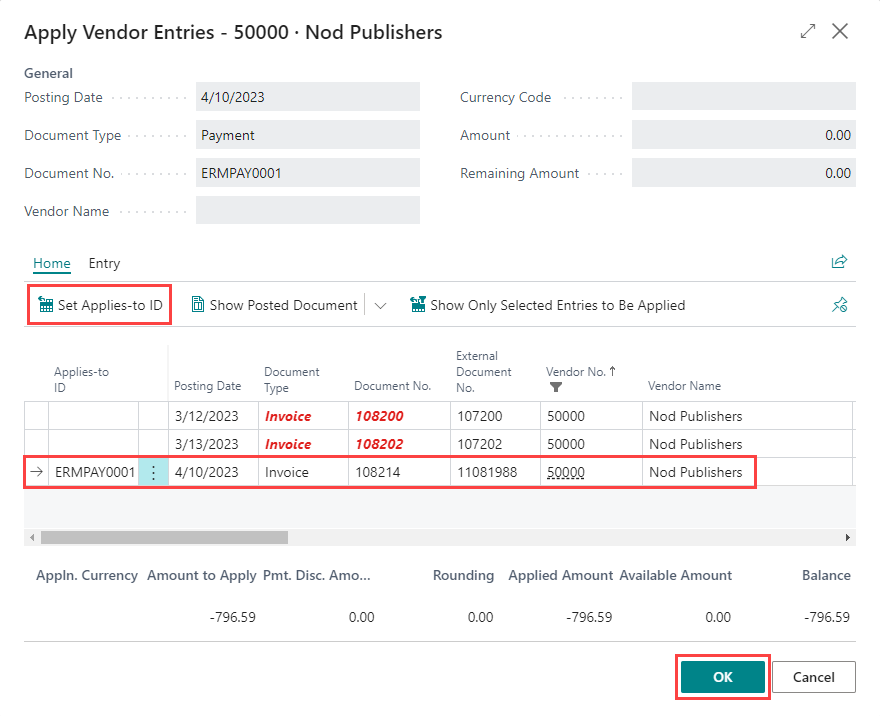Image resolution: width=880 pixels, height=716 pixels.
Task: Sort by the Vendor No. column header
Action: coord(581,371)
